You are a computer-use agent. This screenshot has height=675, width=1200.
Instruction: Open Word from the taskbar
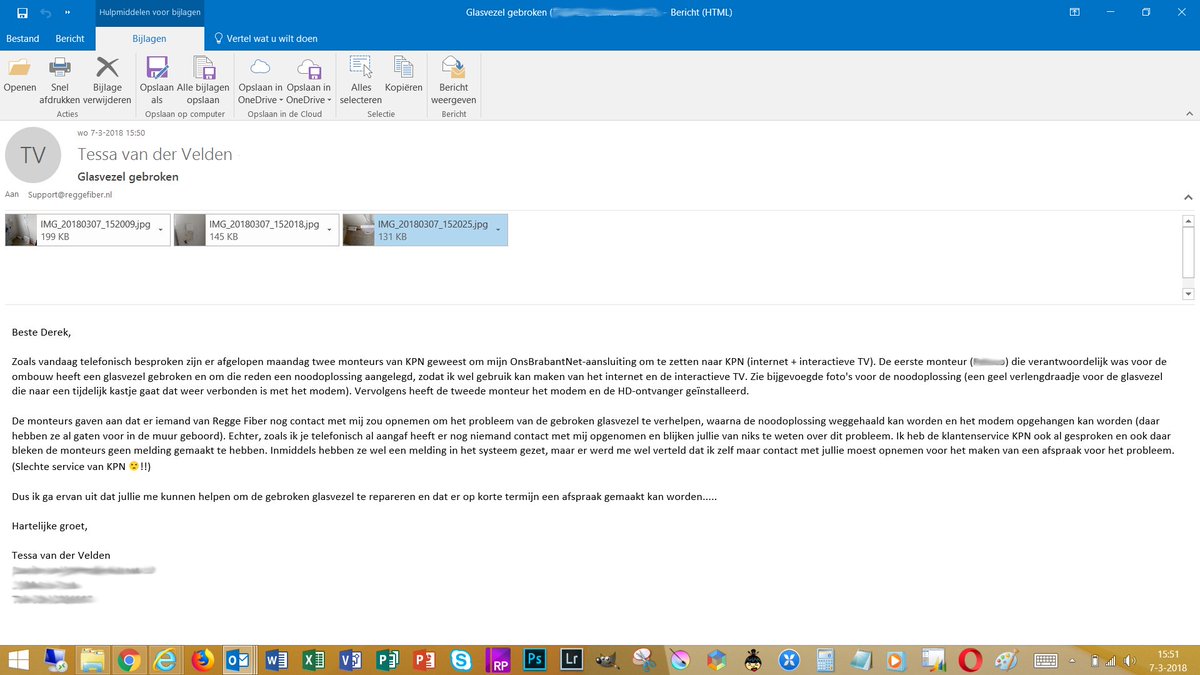tap(277, 659)
